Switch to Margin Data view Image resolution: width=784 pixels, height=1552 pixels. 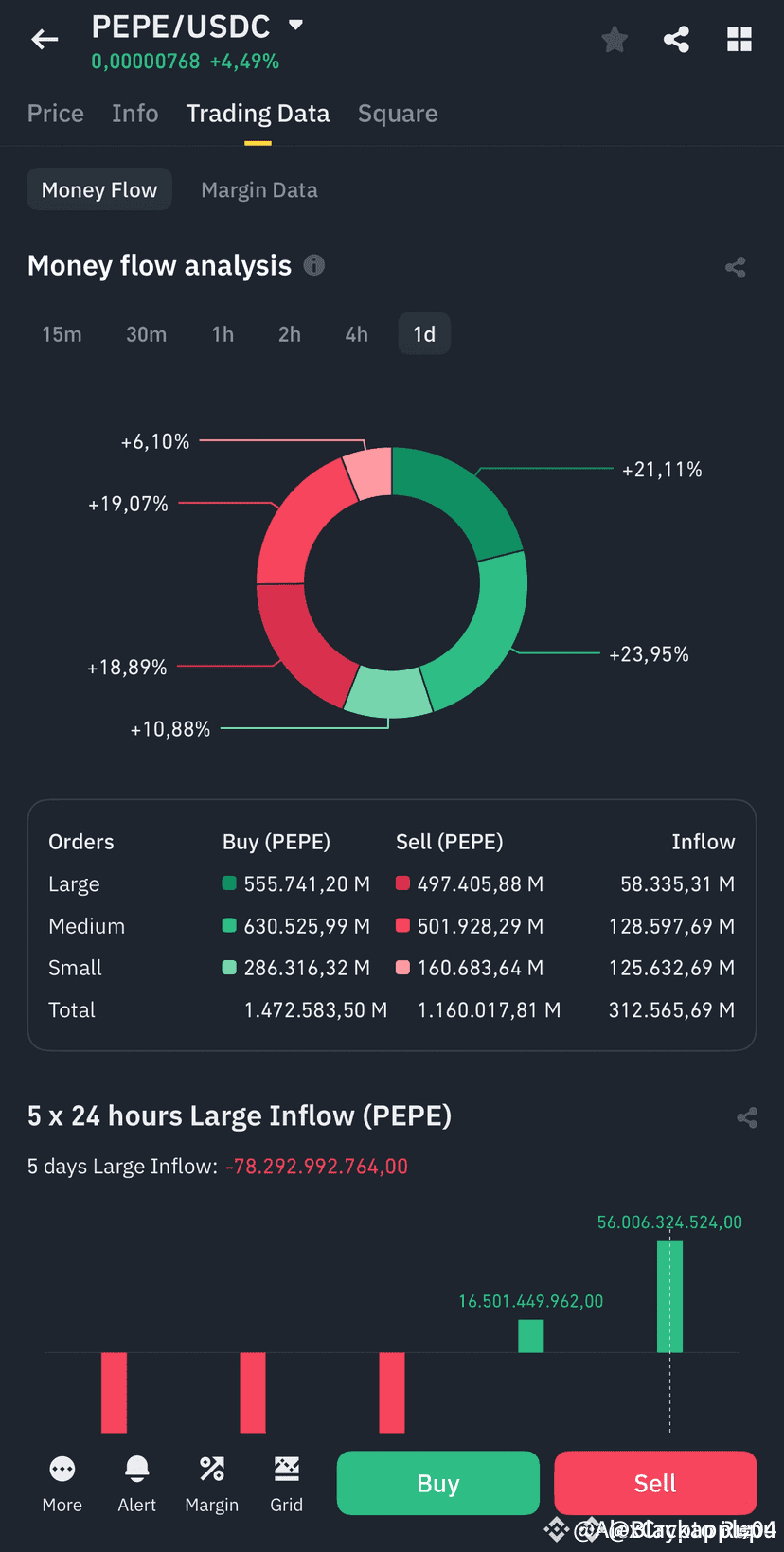(x=258, y=188)
